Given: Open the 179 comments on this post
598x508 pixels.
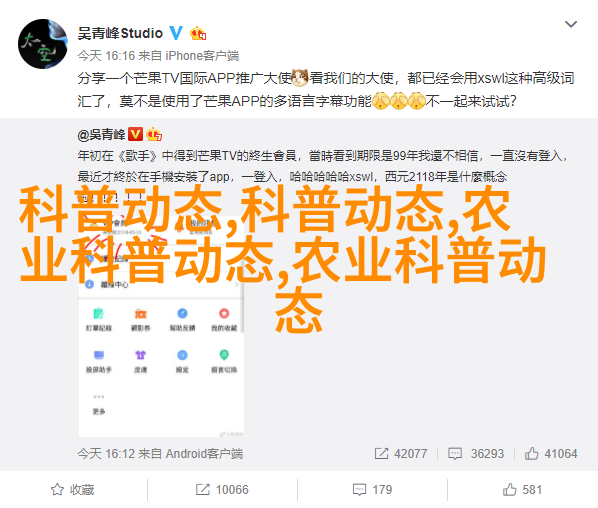Looking at the screenshot, I should [372, 490].
